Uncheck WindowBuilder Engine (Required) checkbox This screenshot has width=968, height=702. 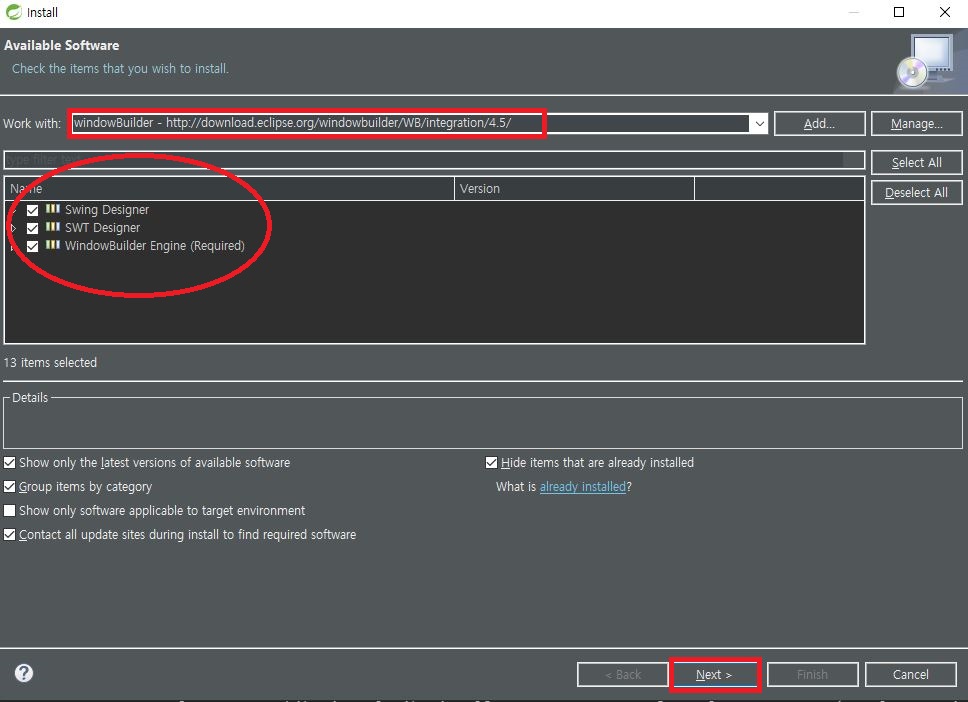33,246
